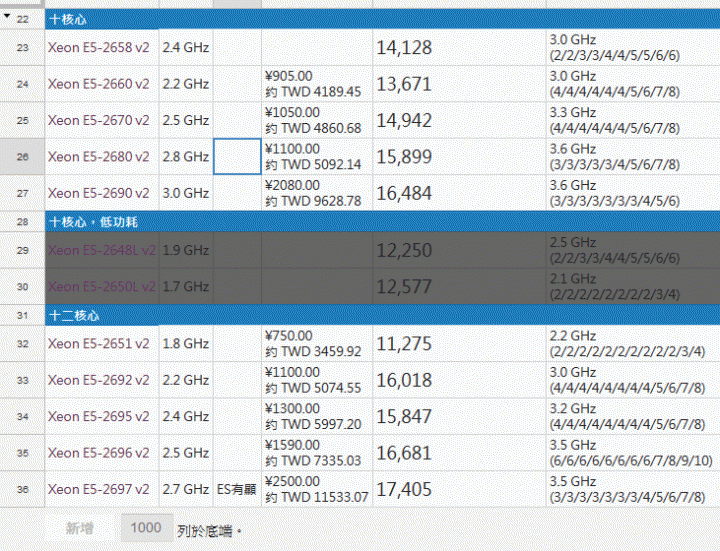Select row header 36

(22, 489)
